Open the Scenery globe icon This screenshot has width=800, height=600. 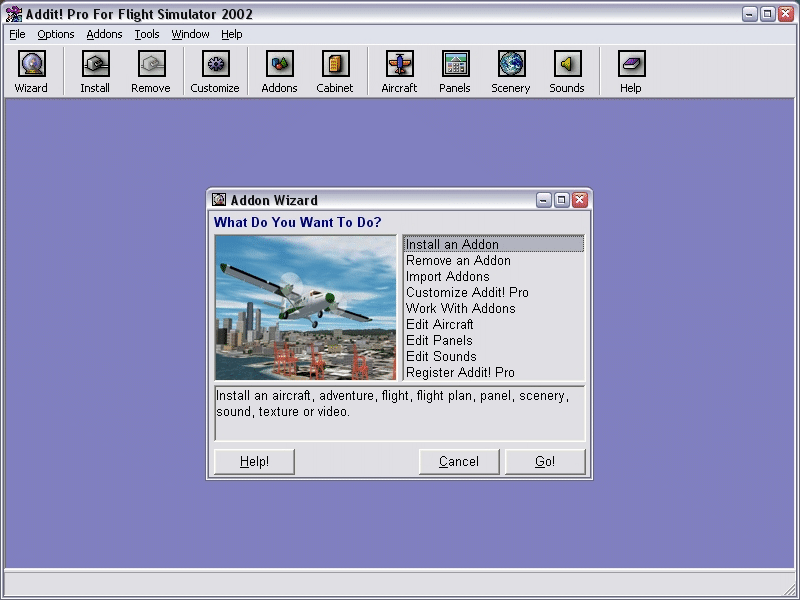tap(511, 64)
